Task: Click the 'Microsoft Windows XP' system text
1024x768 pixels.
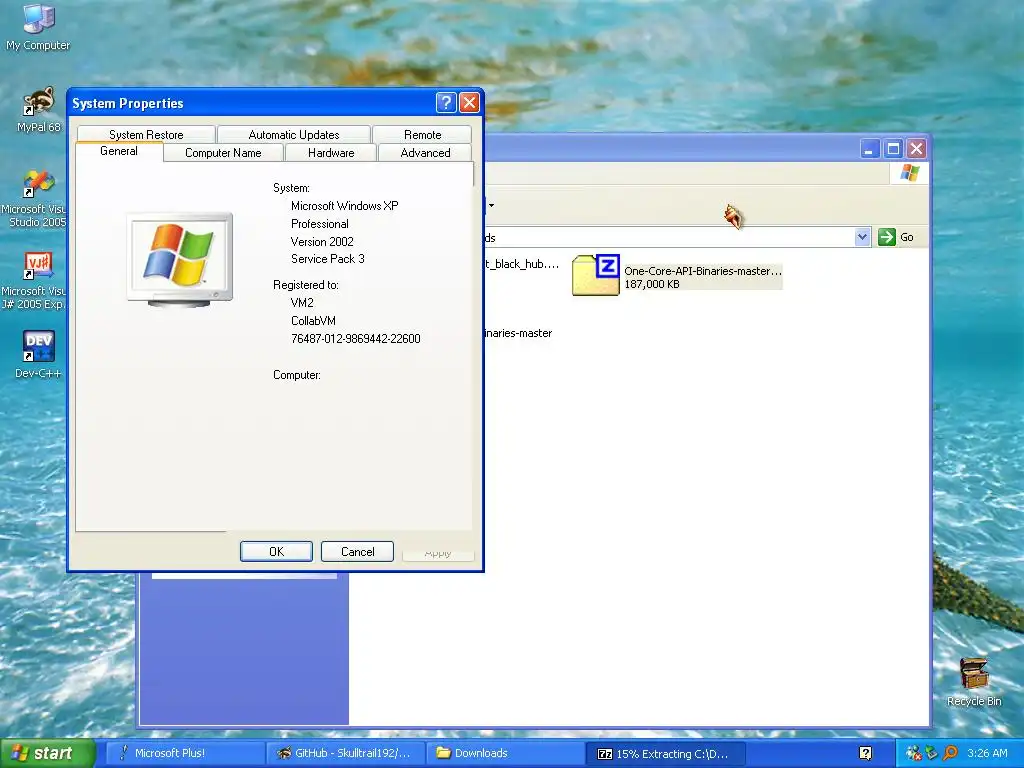Action: (x=344, y=206)
